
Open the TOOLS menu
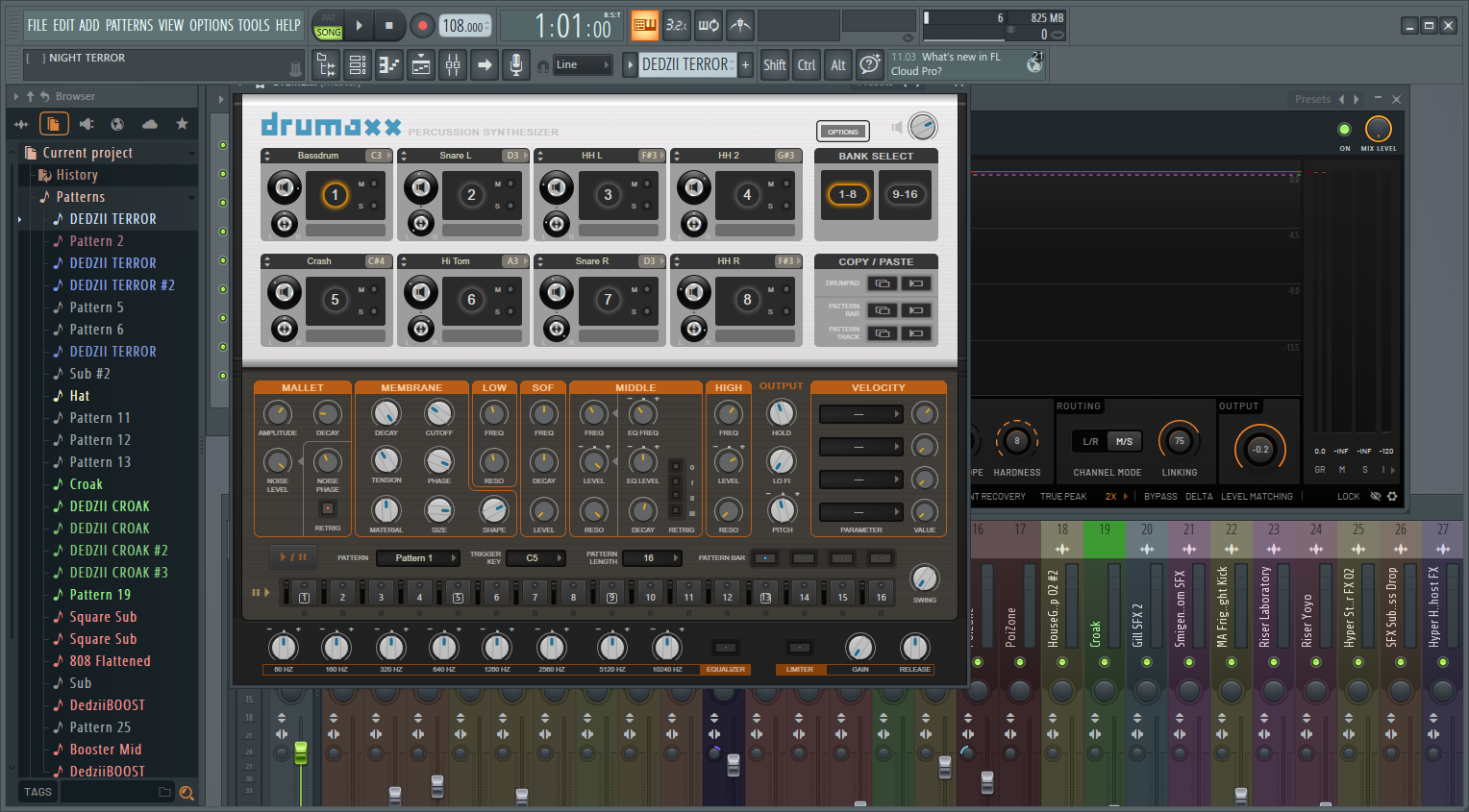point(254,25)
